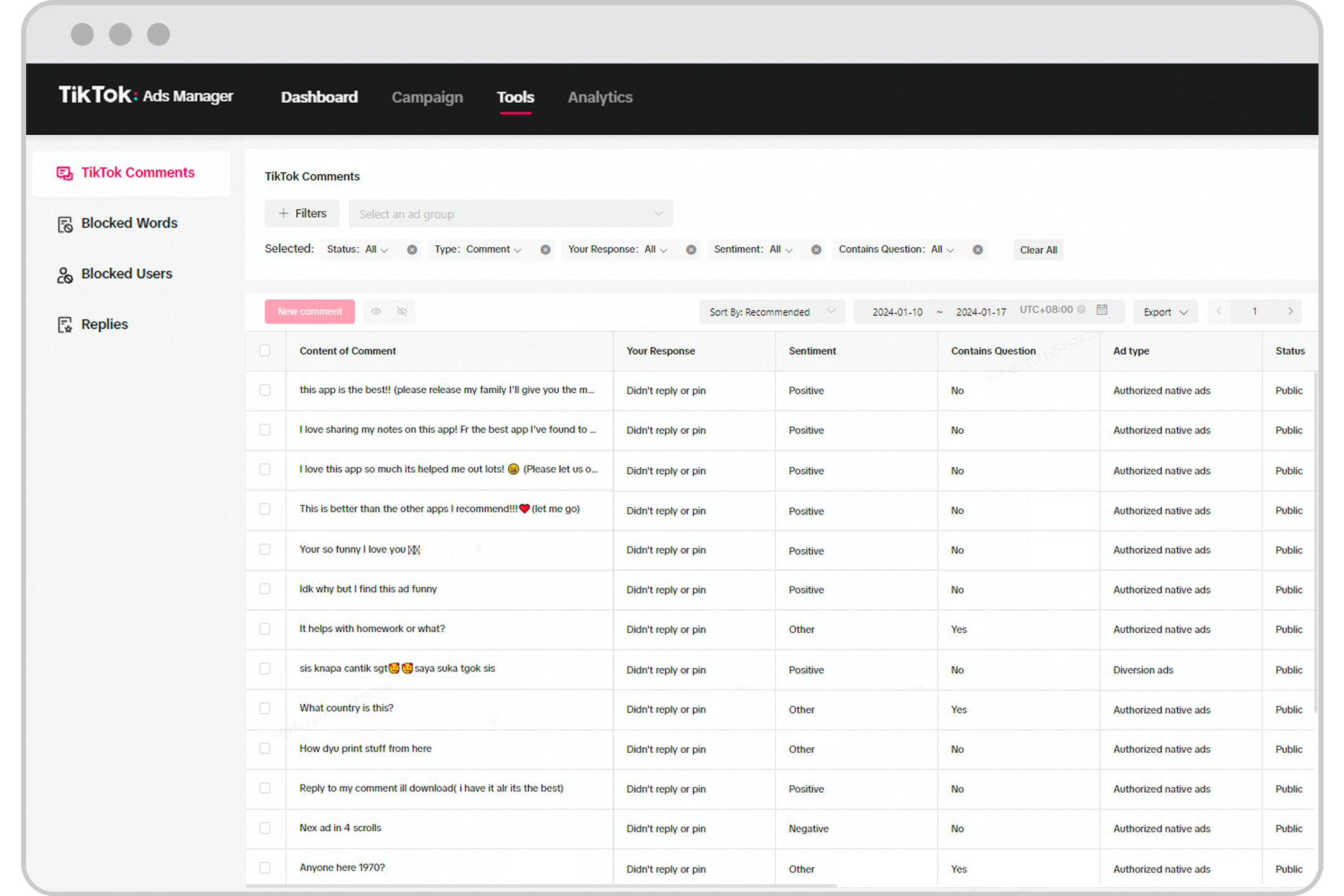Click the 'Negative' sentiment cell
1344x896 pixels.
808,829
